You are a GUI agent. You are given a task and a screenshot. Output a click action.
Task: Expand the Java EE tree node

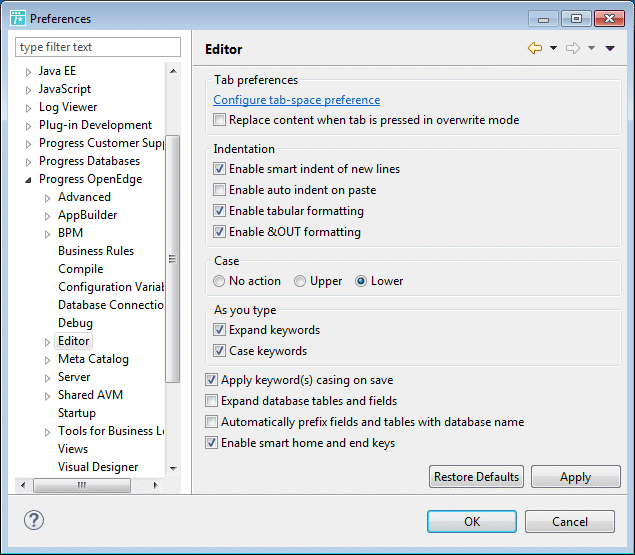click(28, 73)
